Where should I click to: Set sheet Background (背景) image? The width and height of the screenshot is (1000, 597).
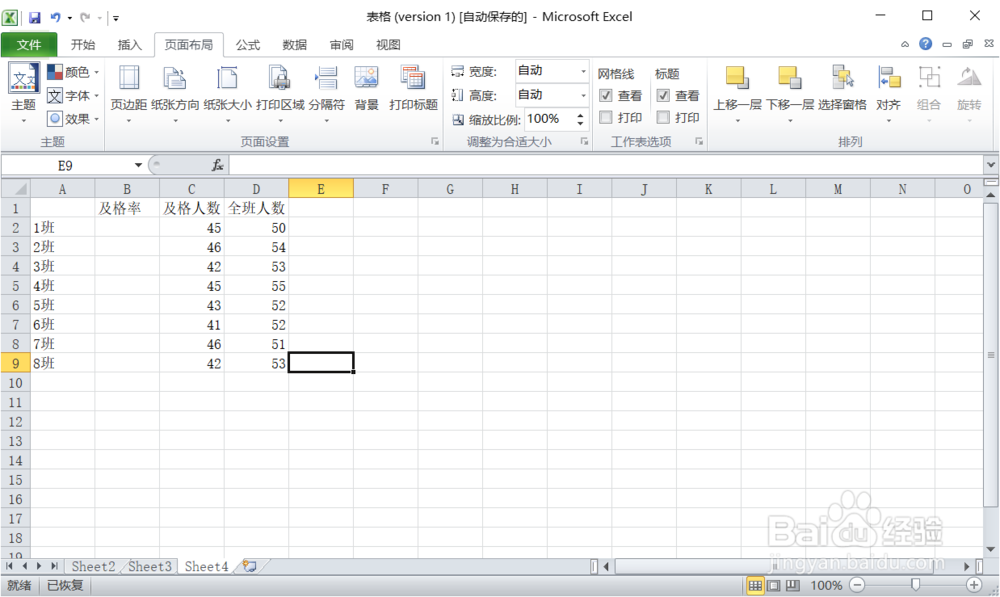367,88
